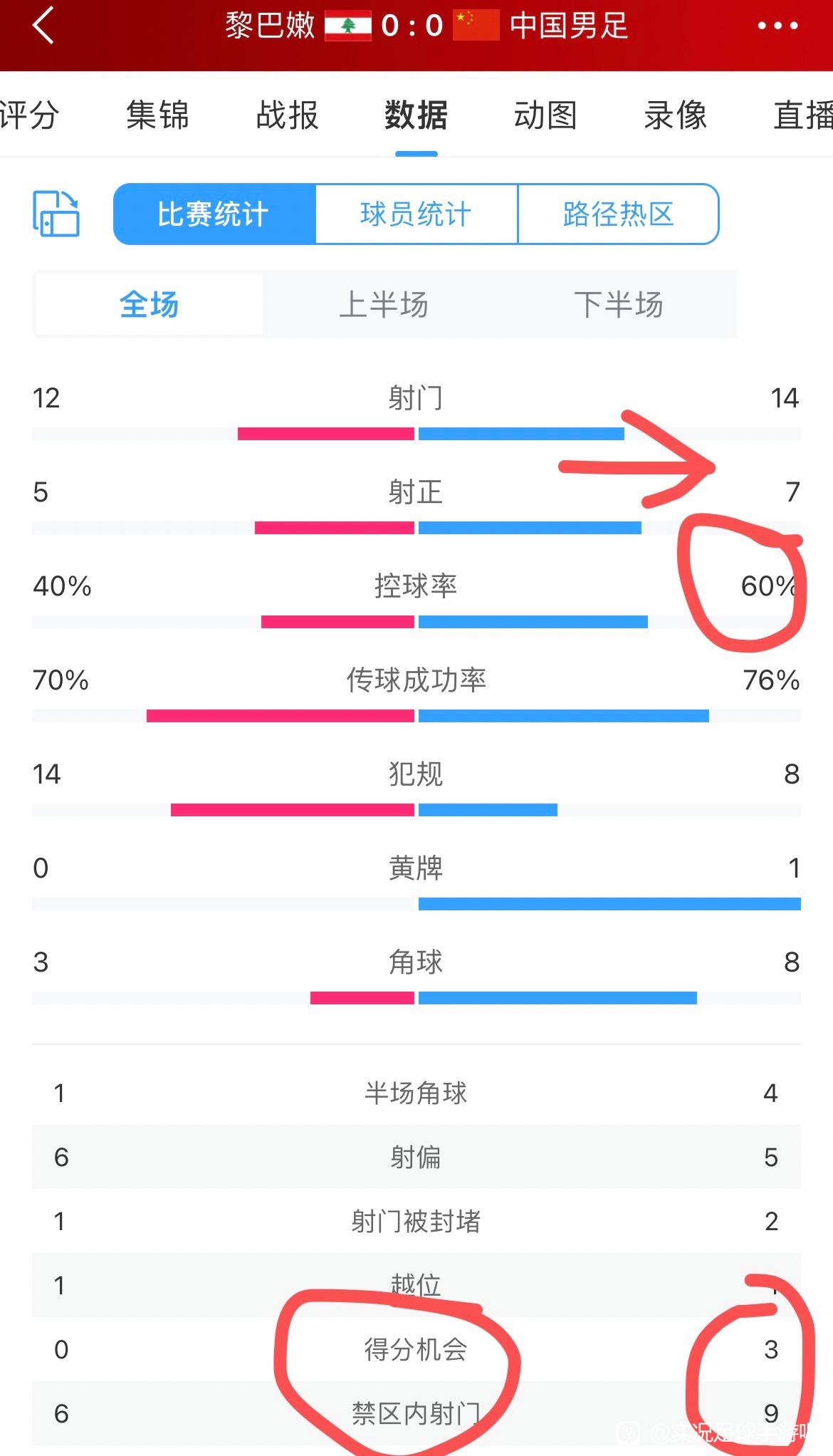The image size is (833, 1456).
Task: Open the 动图 tab
Action: 545,115
